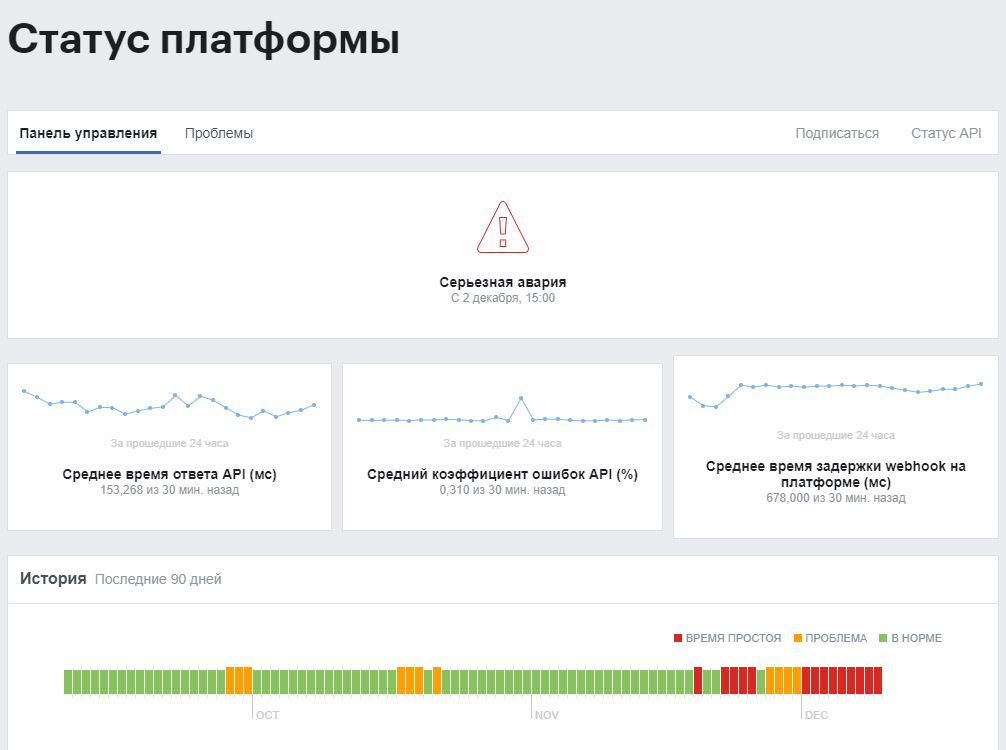
Task: Click the orange ПРОБЛЕМА legend square
Action: pyautogui.click(x=795, y=637)
